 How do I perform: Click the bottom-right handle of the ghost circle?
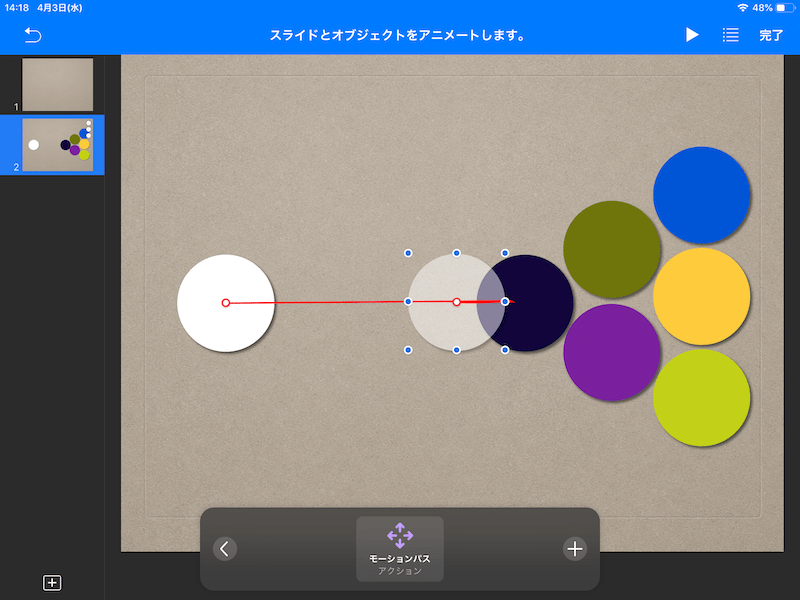505,350
